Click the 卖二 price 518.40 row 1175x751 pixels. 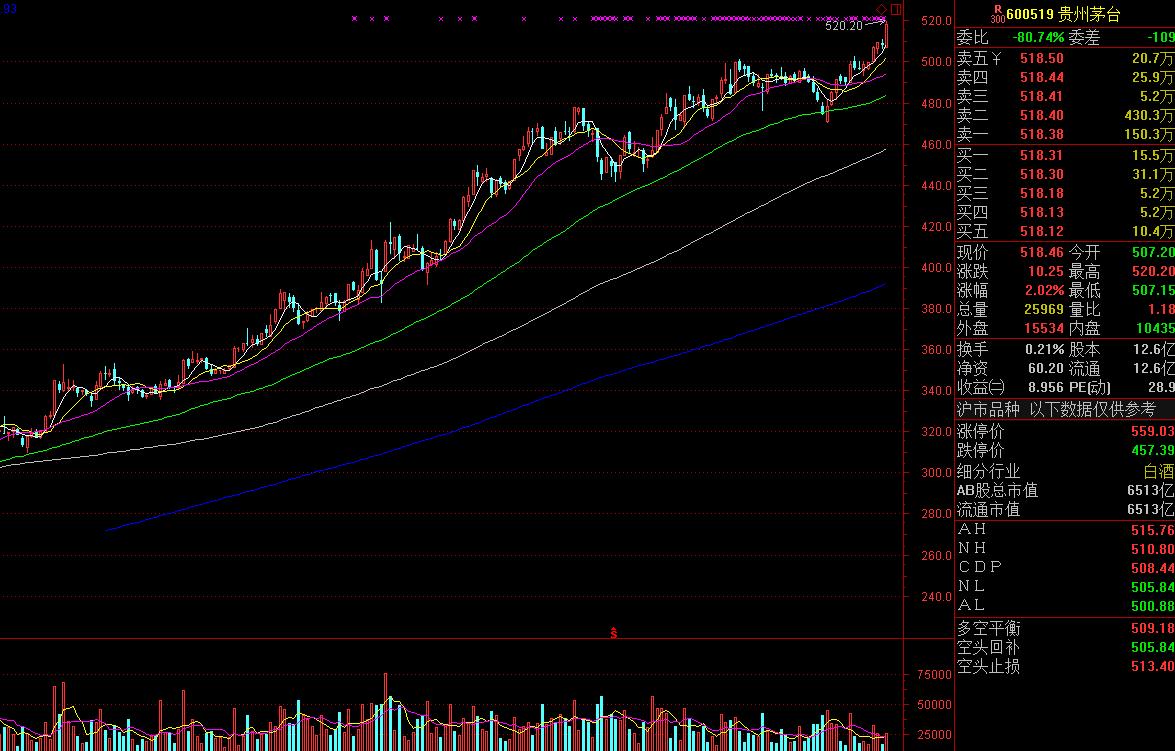click(x=1041, y=116)
